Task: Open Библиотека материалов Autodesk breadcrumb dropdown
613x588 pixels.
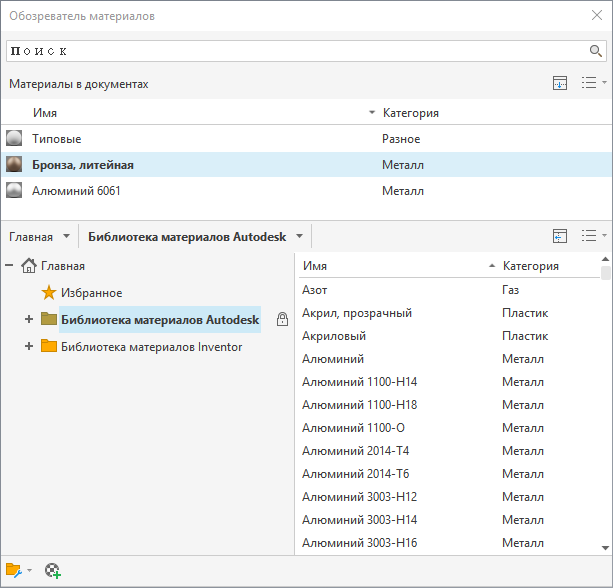Action: 299,237
